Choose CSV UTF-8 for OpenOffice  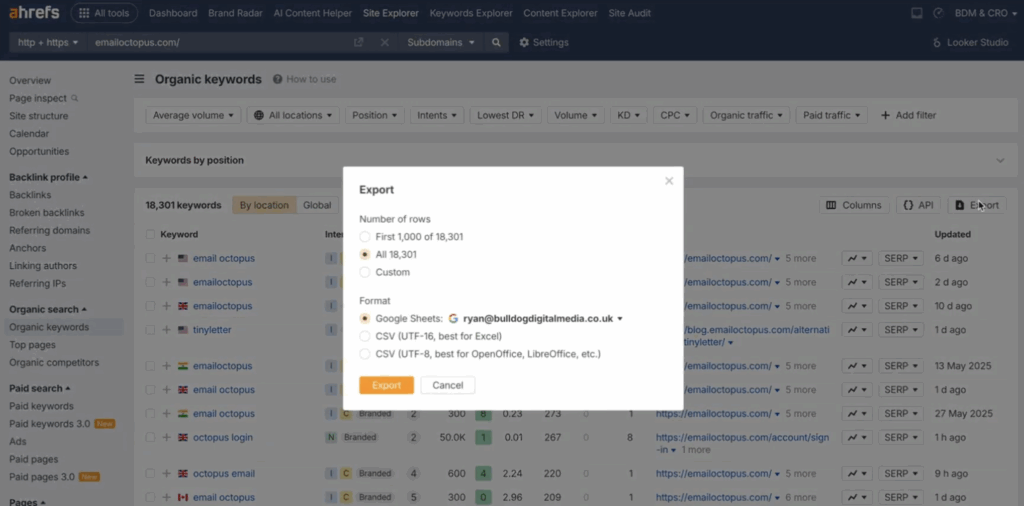coord(365,354)
